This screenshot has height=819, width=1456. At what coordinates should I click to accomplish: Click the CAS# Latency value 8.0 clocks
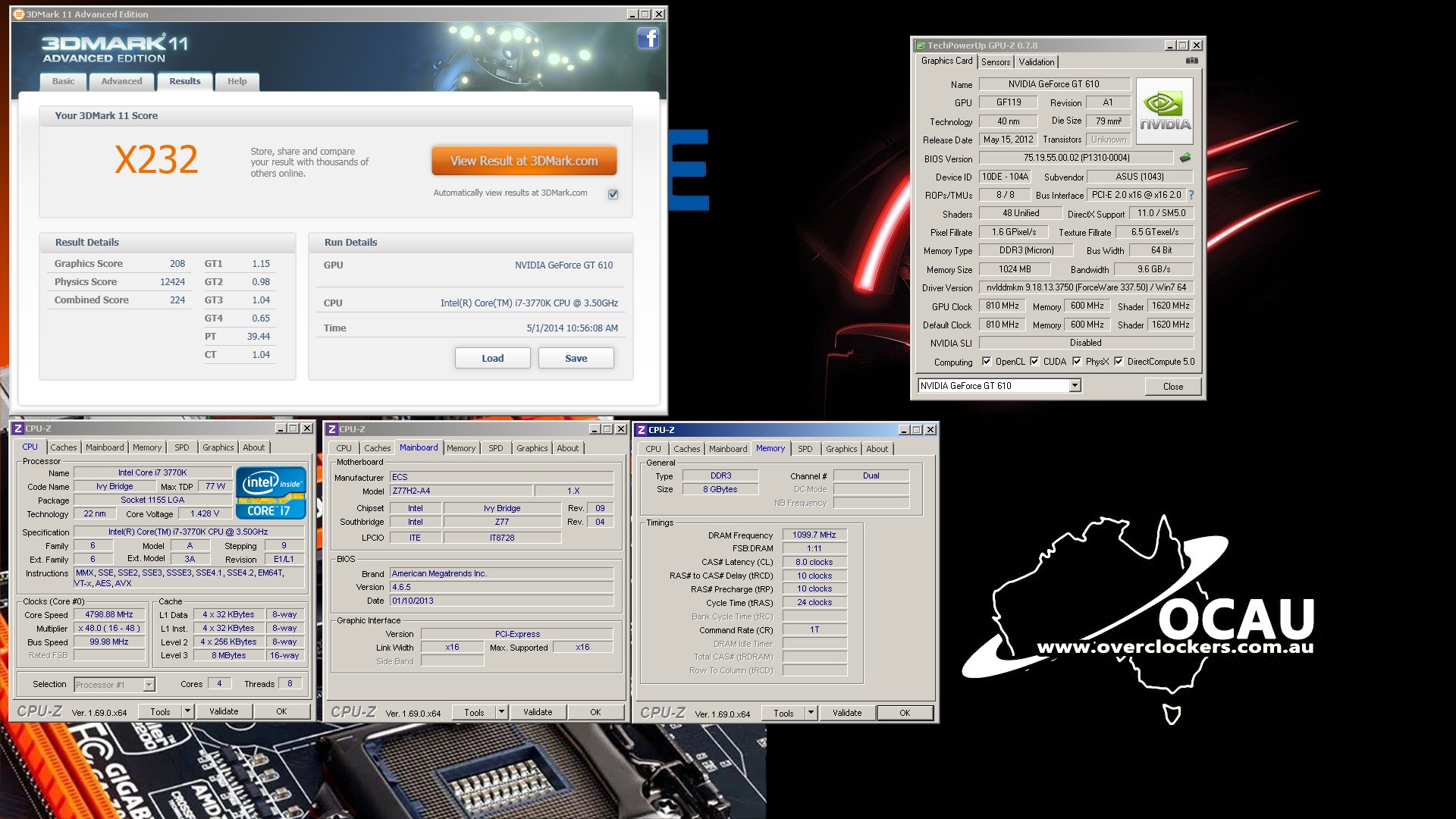(x=814, y=562)
